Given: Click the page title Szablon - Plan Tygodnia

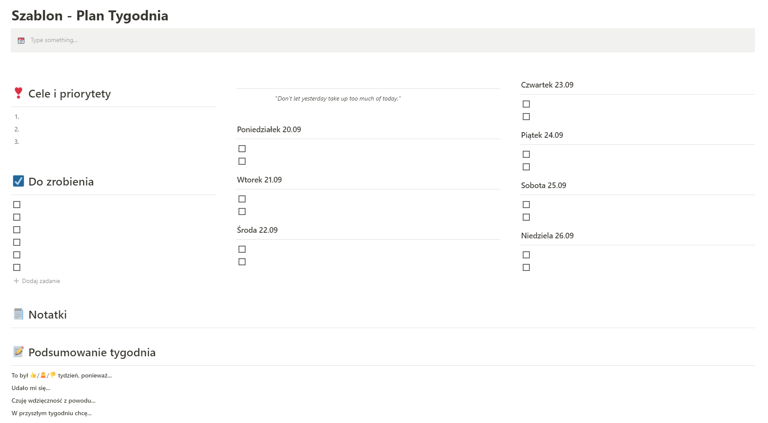Looking at the screenshot, I should (90, 15).
